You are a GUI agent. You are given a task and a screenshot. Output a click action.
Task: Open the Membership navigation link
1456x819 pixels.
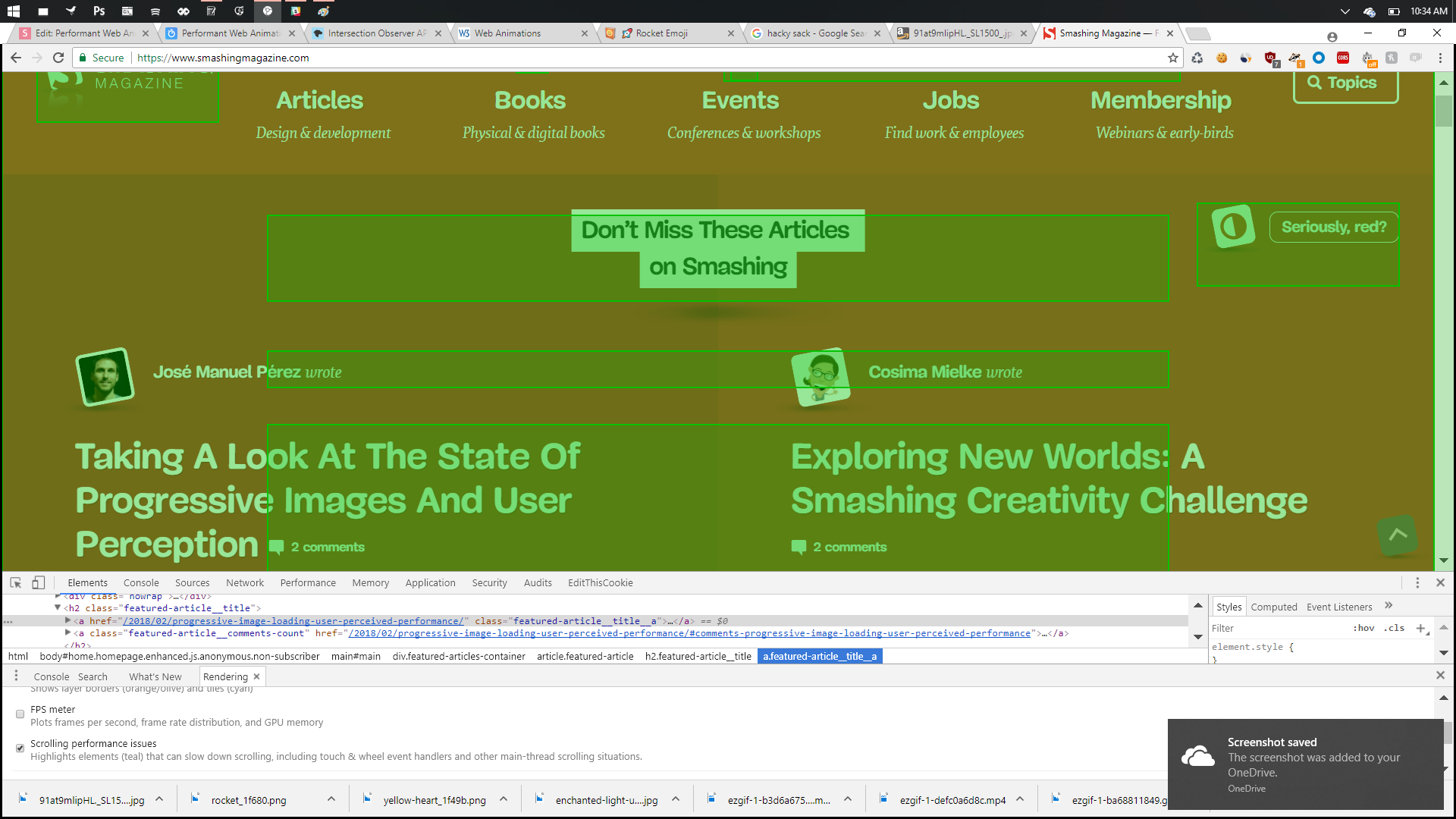(x=1160, y=100)
